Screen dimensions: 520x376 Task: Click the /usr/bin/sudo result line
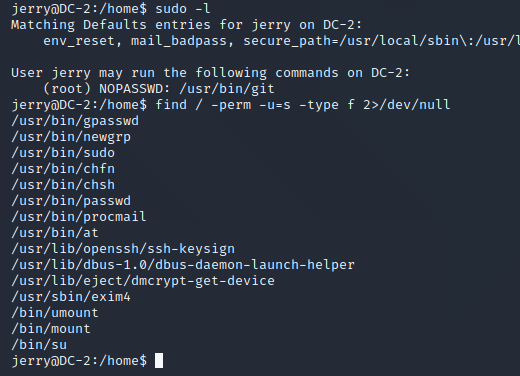coord(63,153)
